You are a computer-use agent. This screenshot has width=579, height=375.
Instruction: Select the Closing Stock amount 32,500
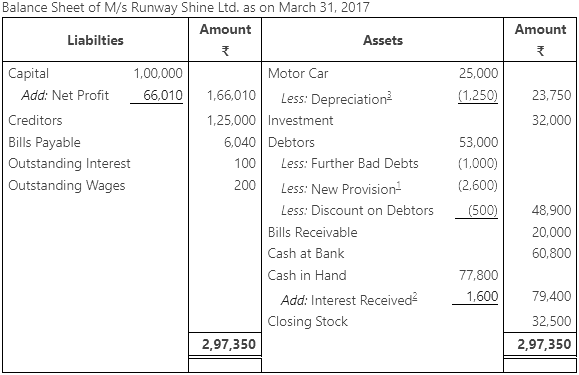click(x=551, y=321)
